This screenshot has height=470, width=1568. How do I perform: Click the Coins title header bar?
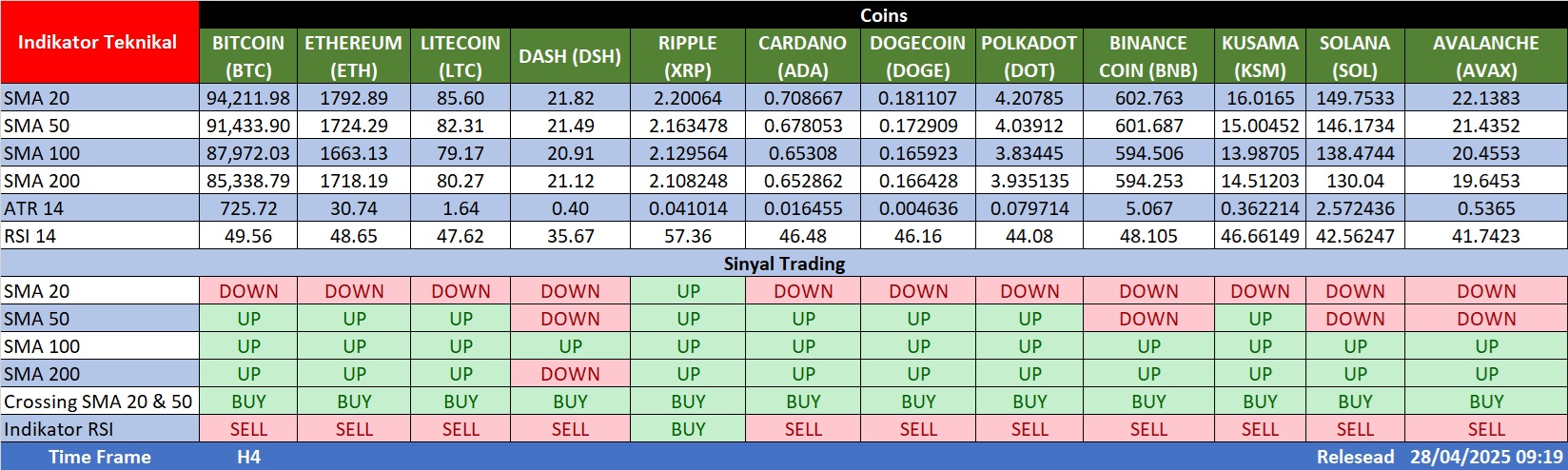[x=883, y=15]
